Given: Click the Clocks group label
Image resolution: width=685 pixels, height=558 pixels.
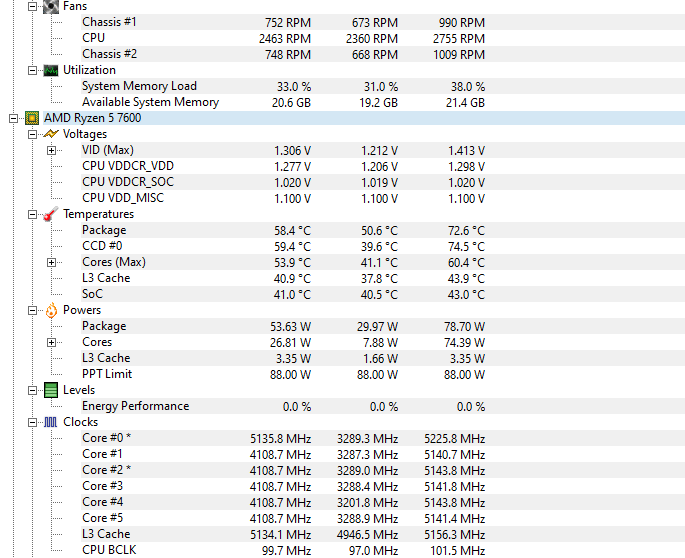Looking at the screenshot, I should (x=80, y=422).
